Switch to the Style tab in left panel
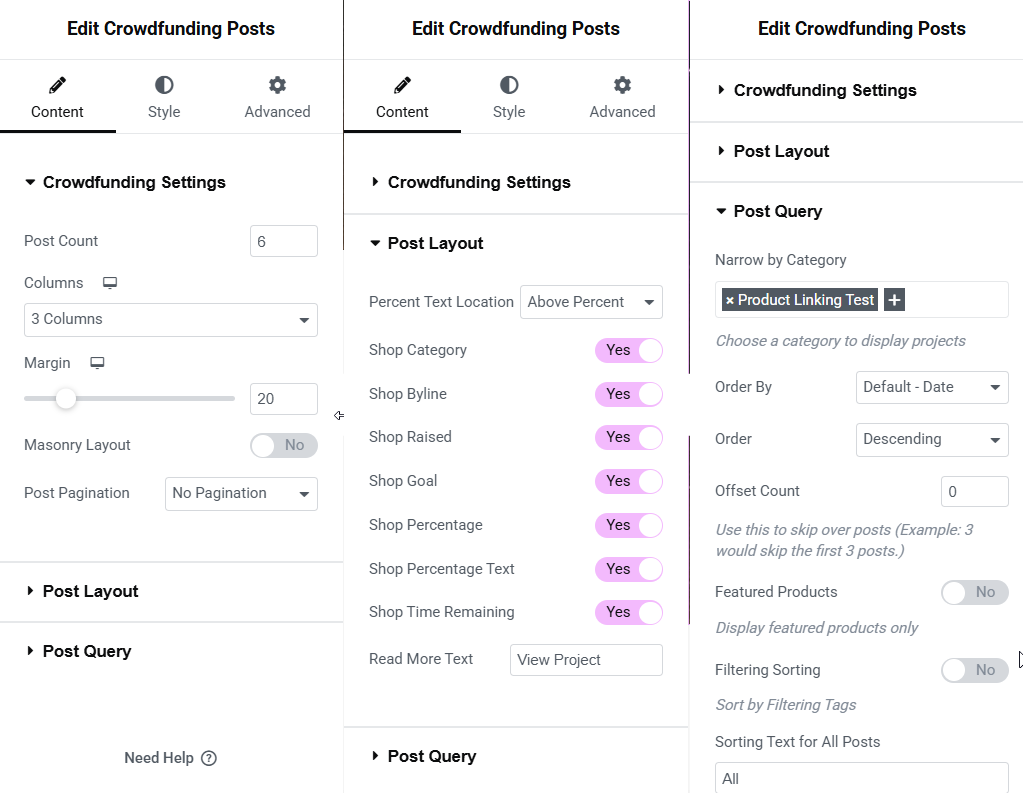Image resolution: width=1023 pixels, height=793 pixels. 164,98
